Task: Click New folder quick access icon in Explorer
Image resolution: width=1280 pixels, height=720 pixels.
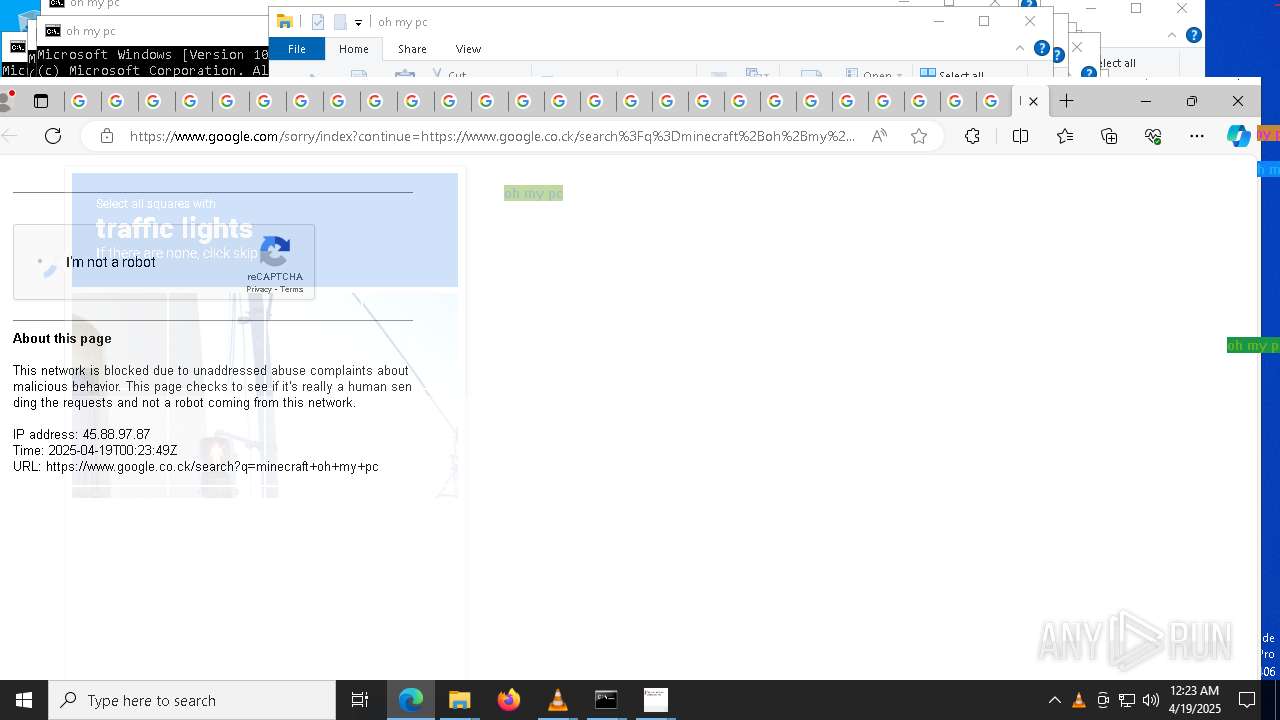Action: coord(340,22)
